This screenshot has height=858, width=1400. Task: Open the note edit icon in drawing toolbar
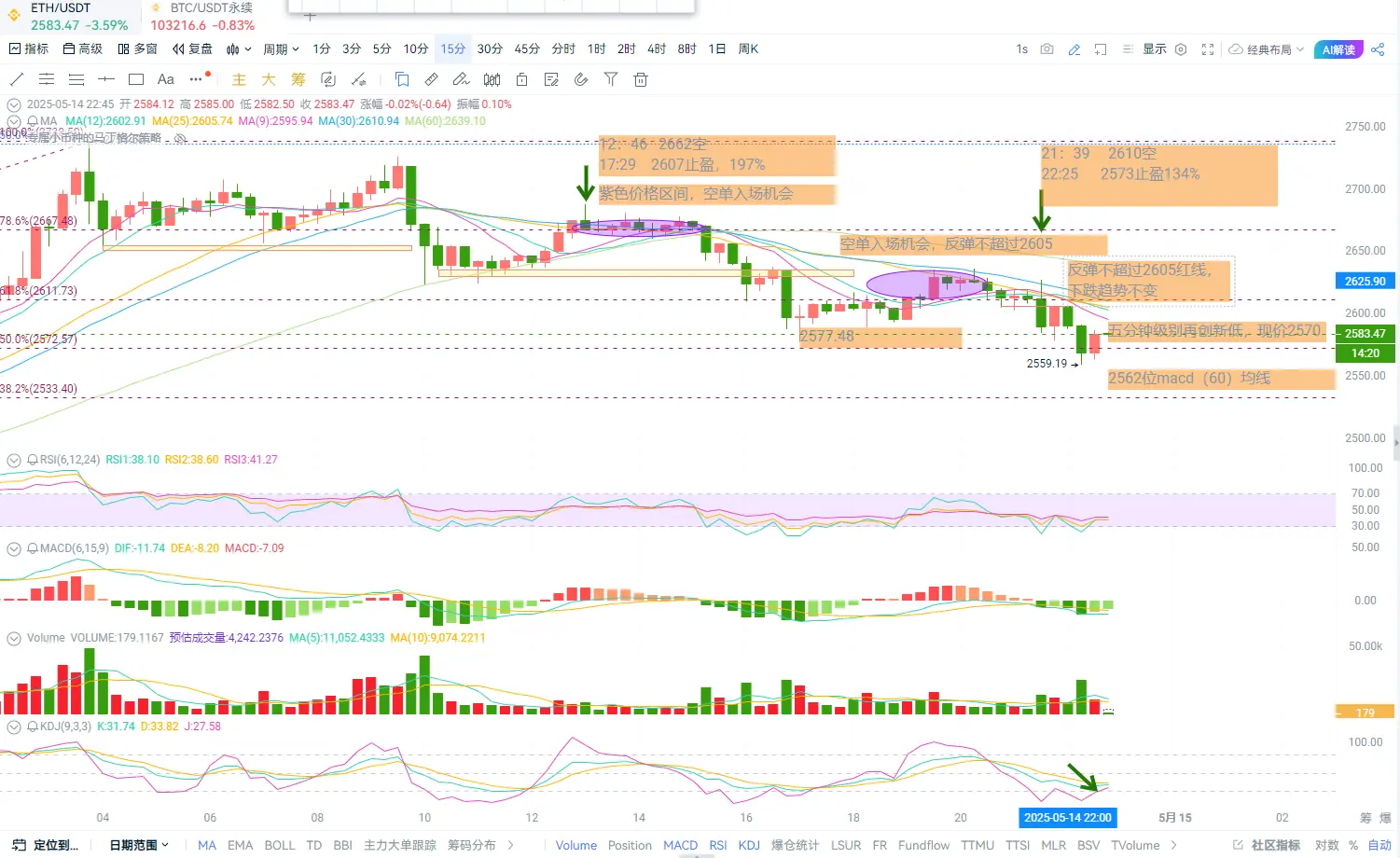[551, 79]
